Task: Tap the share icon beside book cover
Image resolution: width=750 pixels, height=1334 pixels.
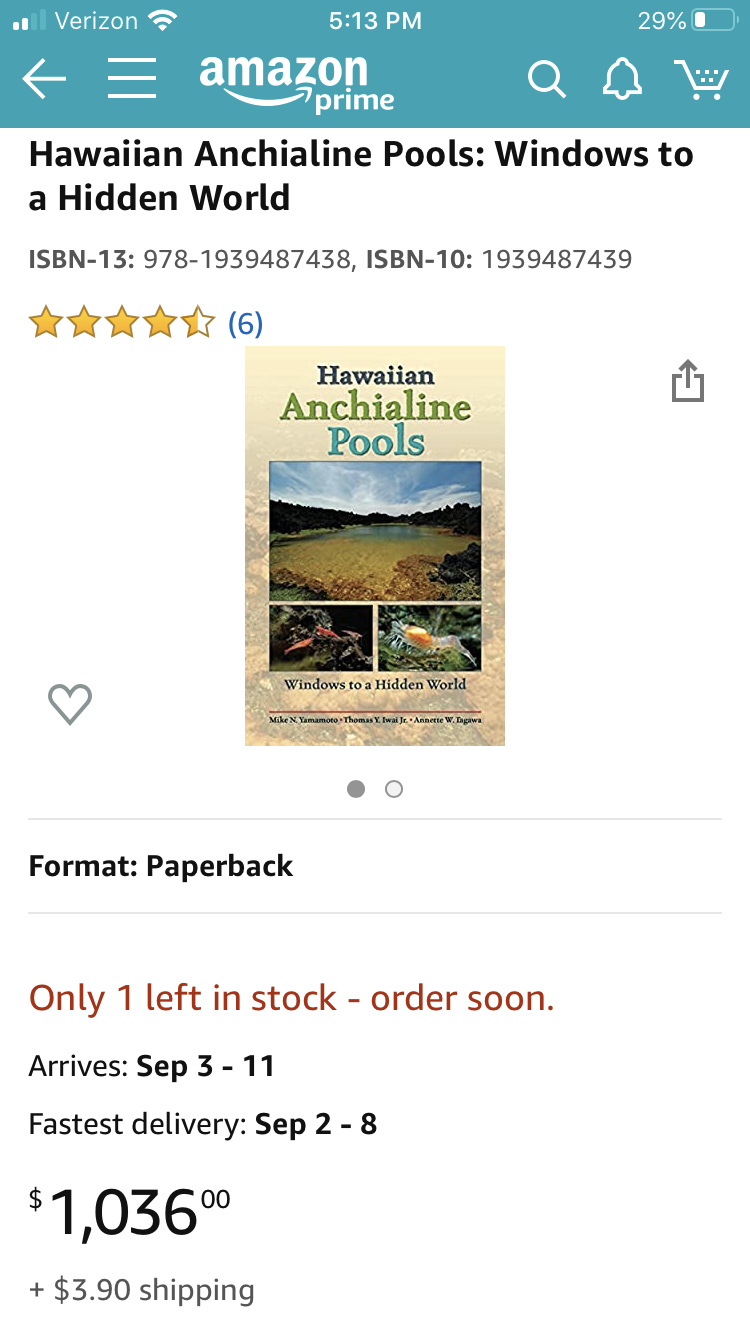Action: (688, 381)
